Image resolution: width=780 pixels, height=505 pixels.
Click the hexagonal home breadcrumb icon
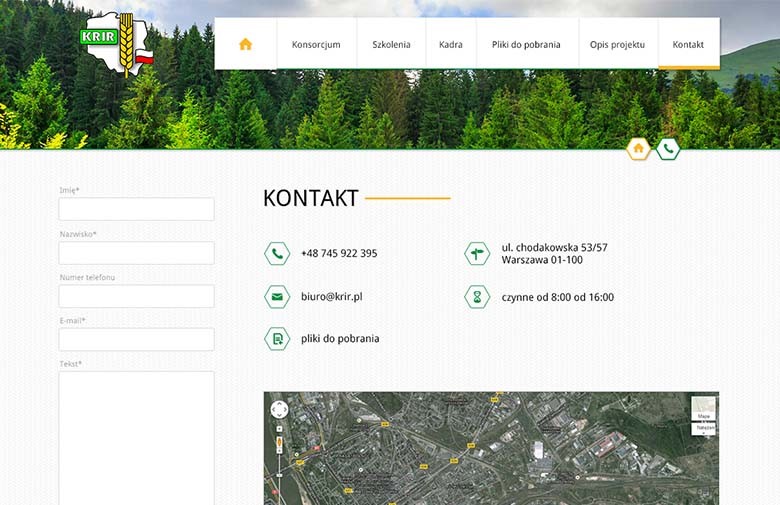coord(639,149)
